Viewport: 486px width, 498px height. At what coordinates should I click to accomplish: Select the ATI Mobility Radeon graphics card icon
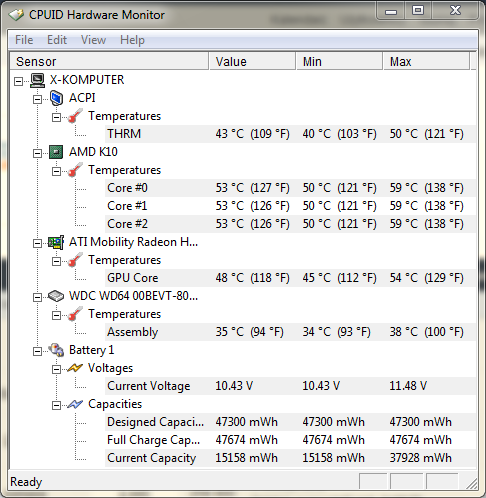56,242
